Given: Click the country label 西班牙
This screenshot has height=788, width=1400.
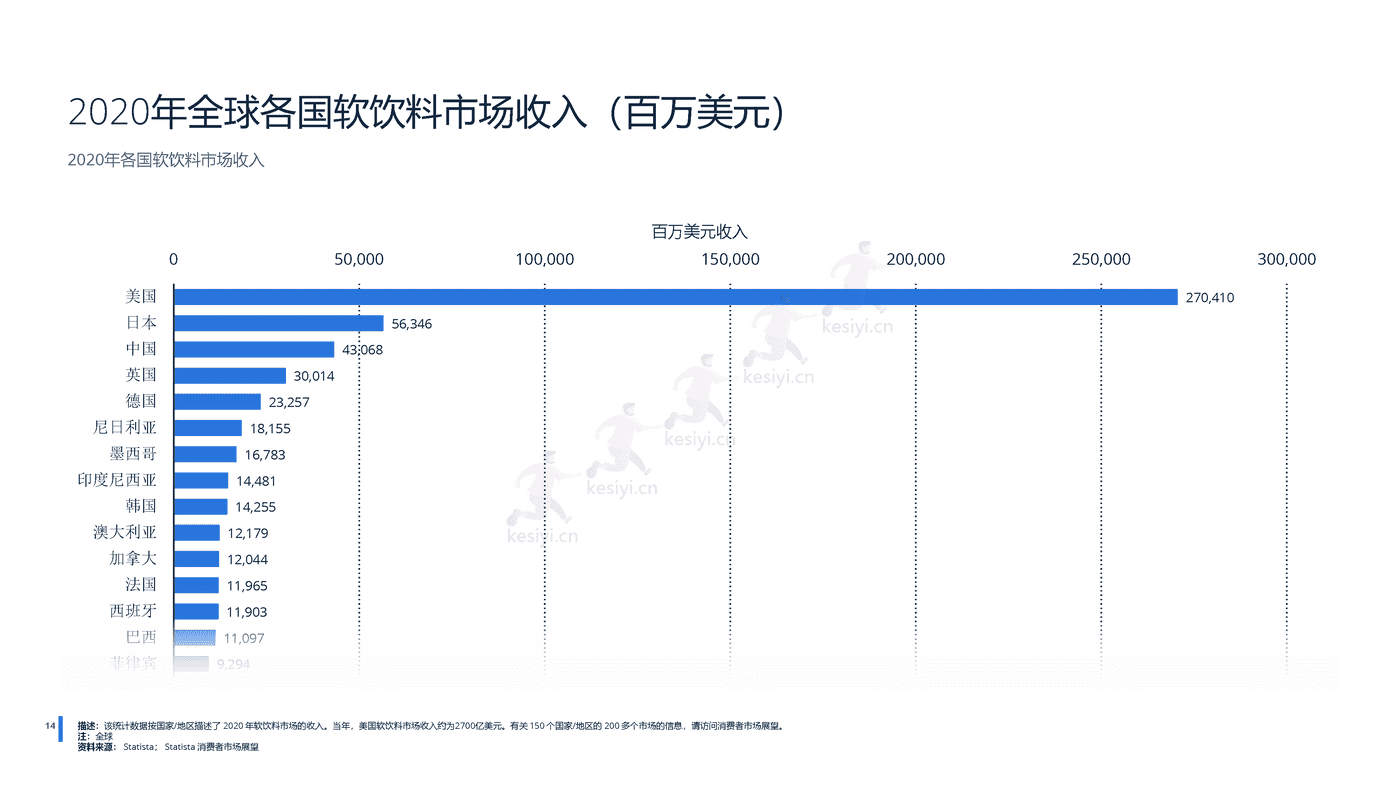Looking at the screenshot, I should point(133,611).
